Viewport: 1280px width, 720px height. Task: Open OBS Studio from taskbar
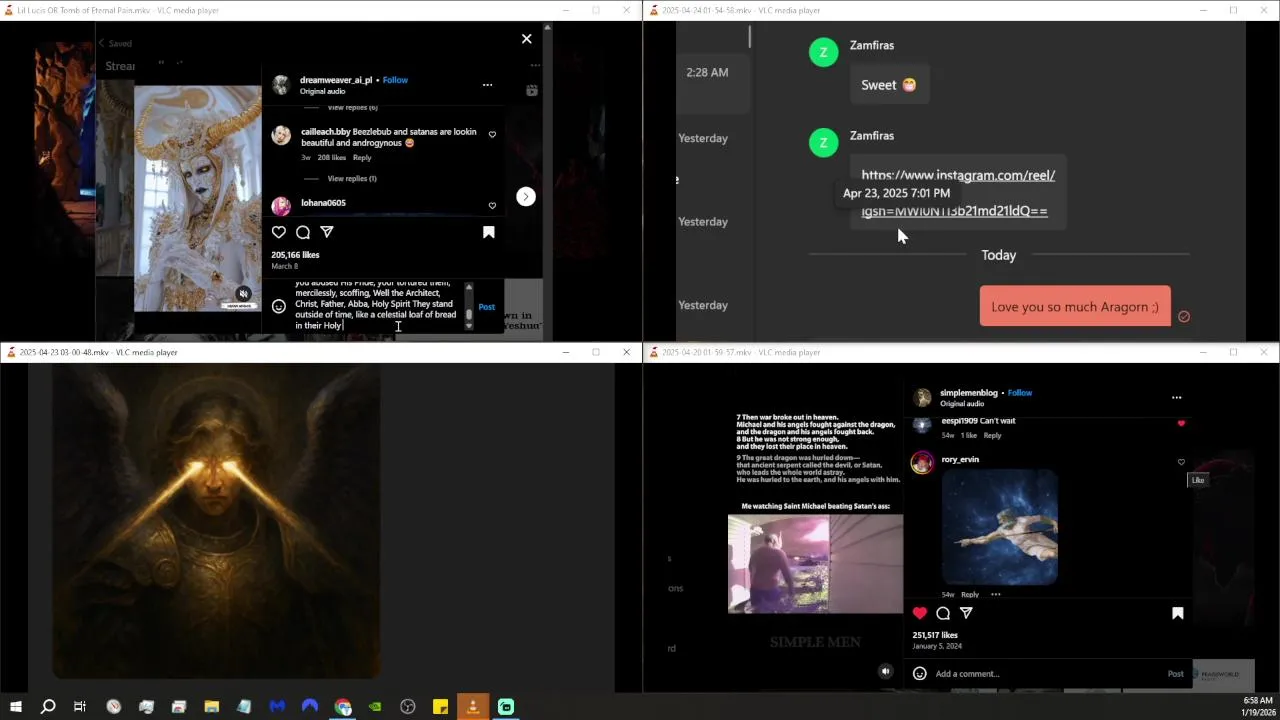pyautogui.click(x=408, y=707)
